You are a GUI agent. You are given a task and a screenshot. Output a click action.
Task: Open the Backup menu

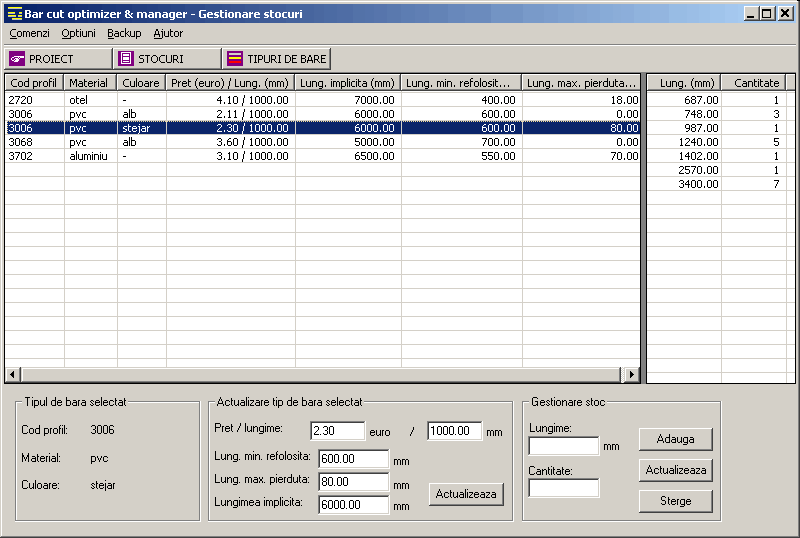[x=124, y=33]
